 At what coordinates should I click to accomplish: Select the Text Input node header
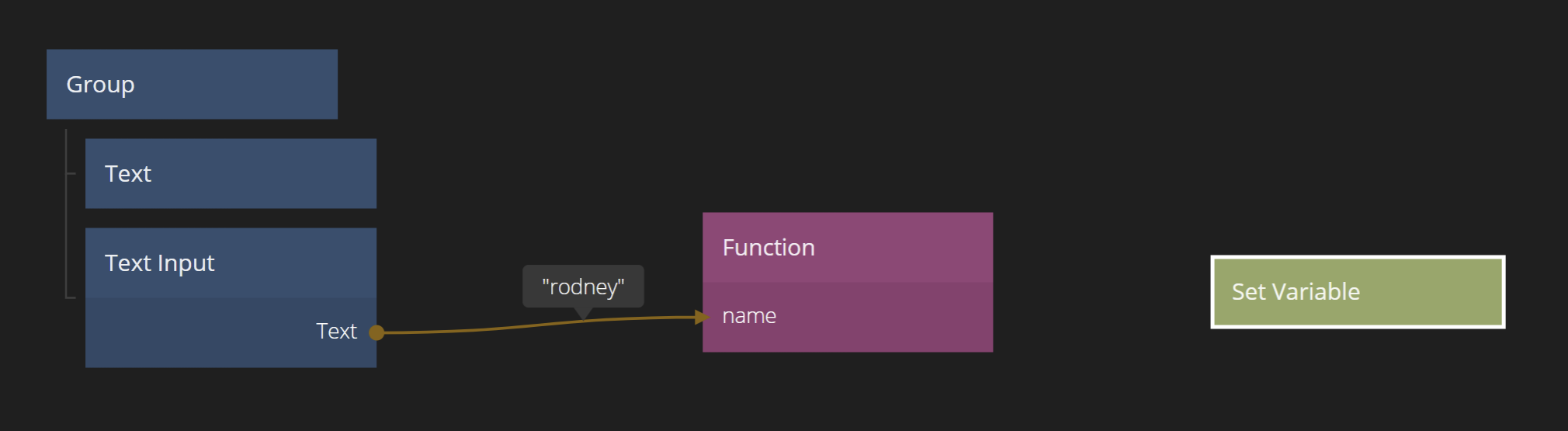click(231, 262)
